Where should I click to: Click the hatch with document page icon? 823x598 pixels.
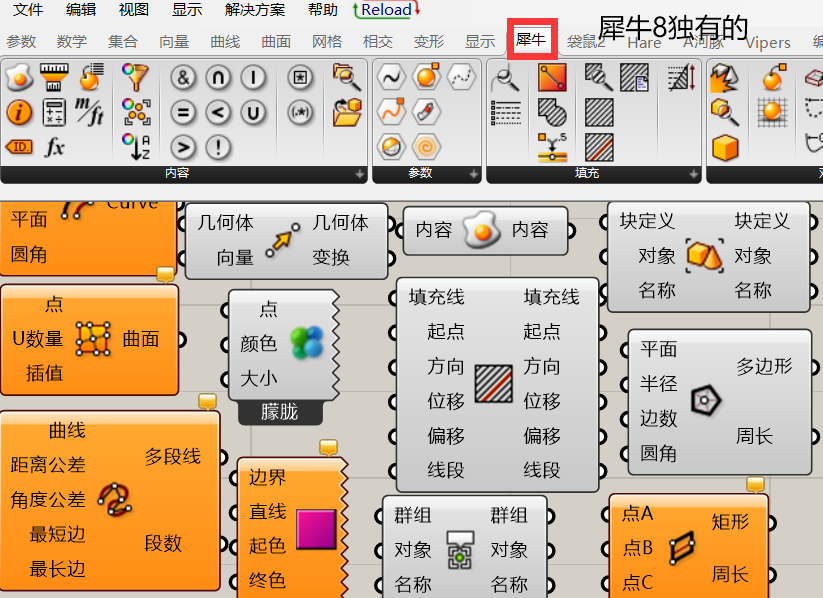[x=634, y=78]
